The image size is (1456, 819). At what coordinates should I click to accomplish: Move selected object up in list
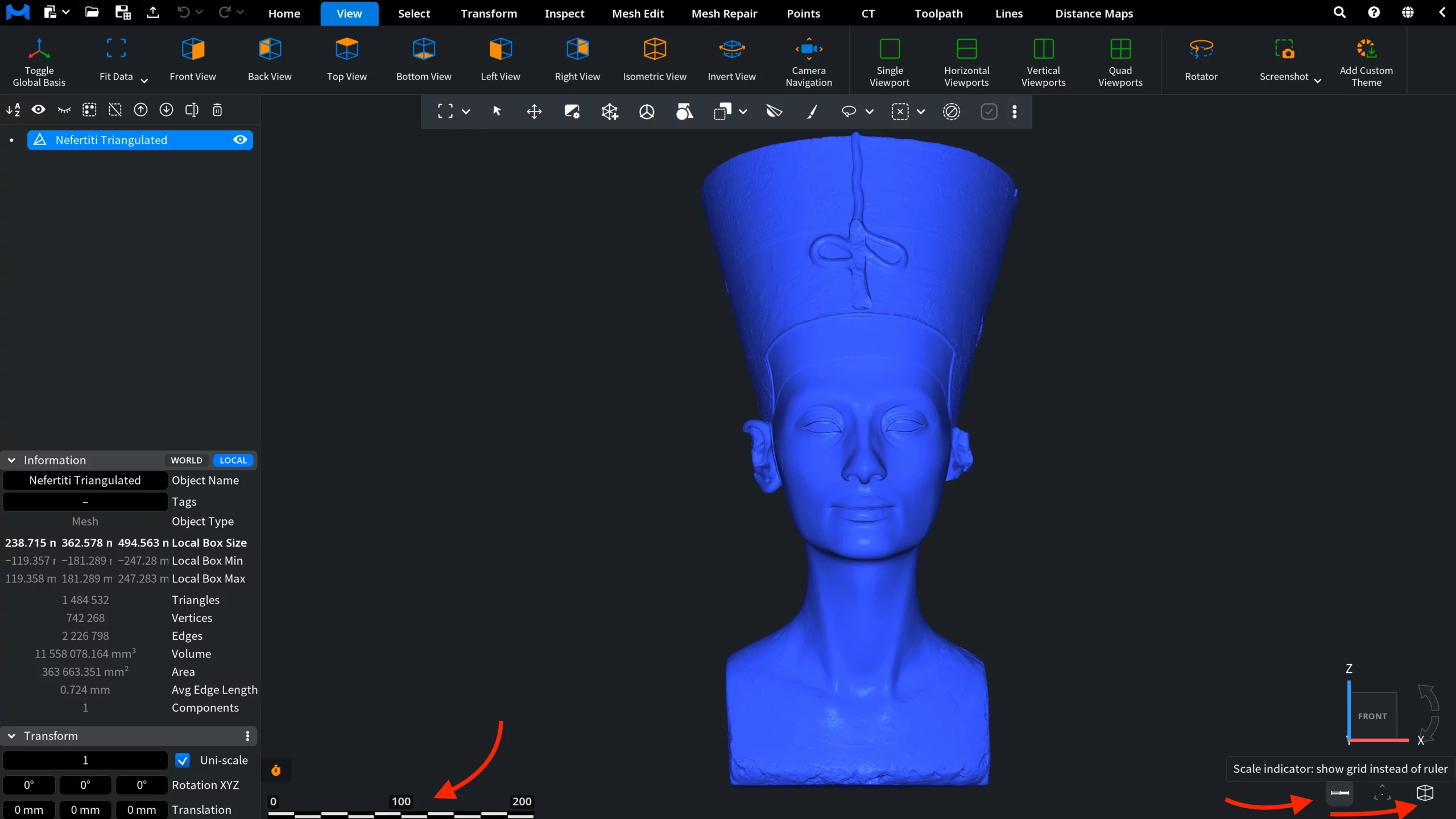pos(140,110)
